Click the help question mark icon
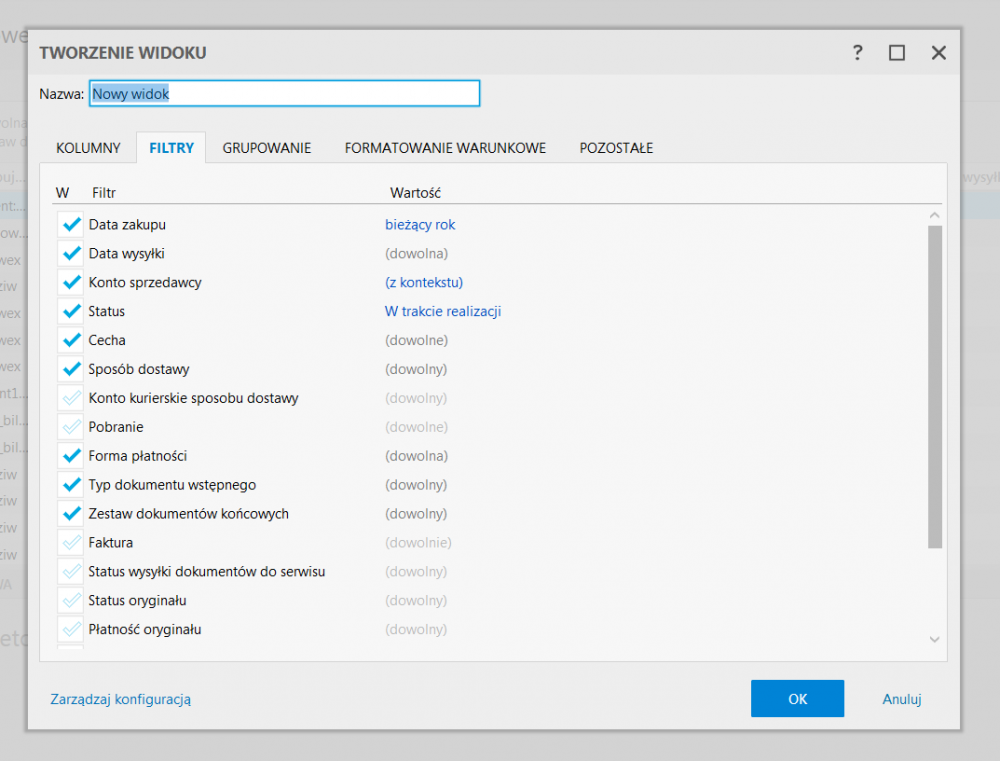The height and width of the screenshot is (761, 1000). (857, 53)
